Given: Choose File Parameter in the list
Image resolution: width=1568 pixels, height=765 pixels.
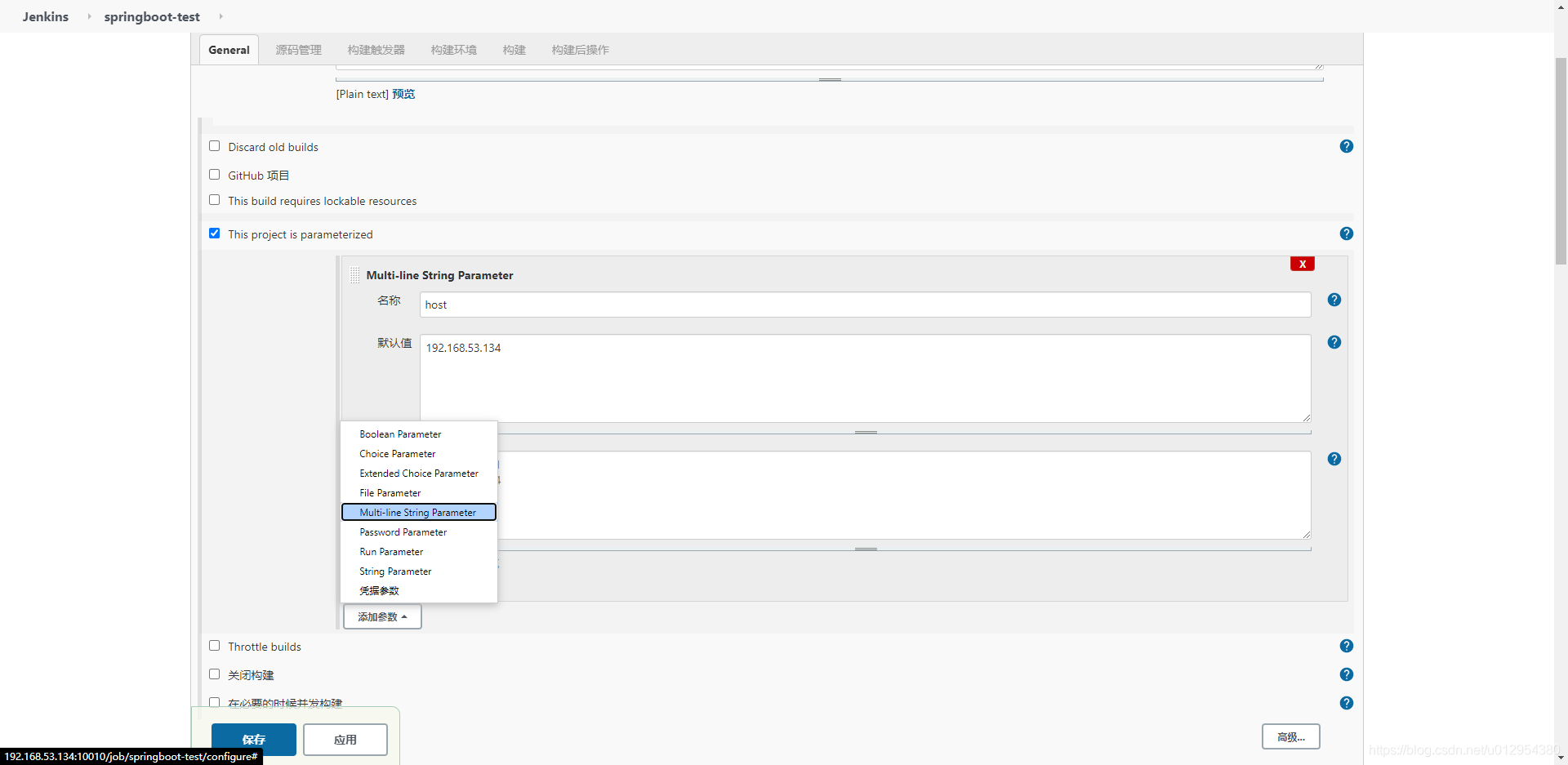Looking at the screenshot, I should click(419, 493).
